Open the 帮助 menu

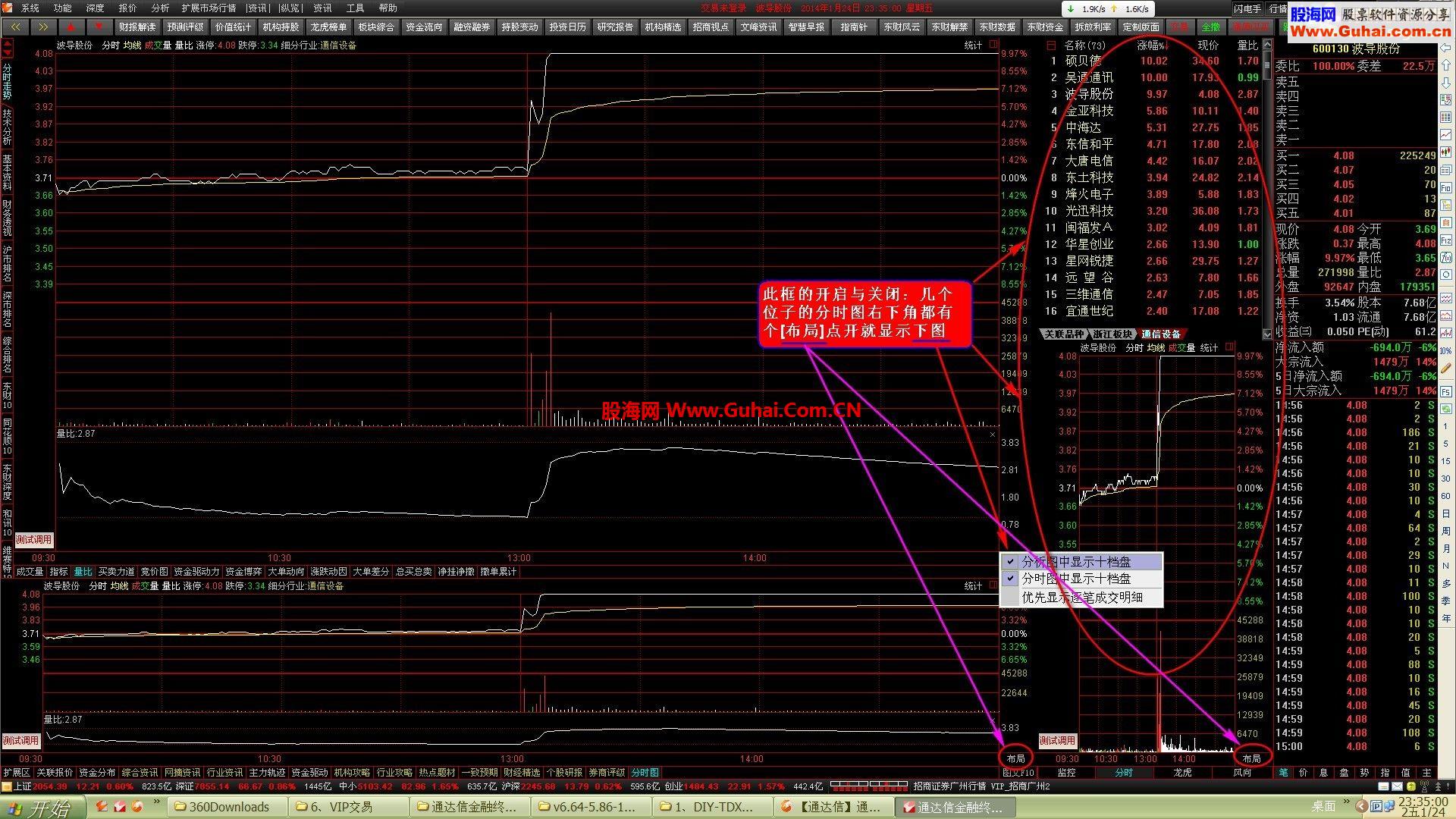click(388, 8)
